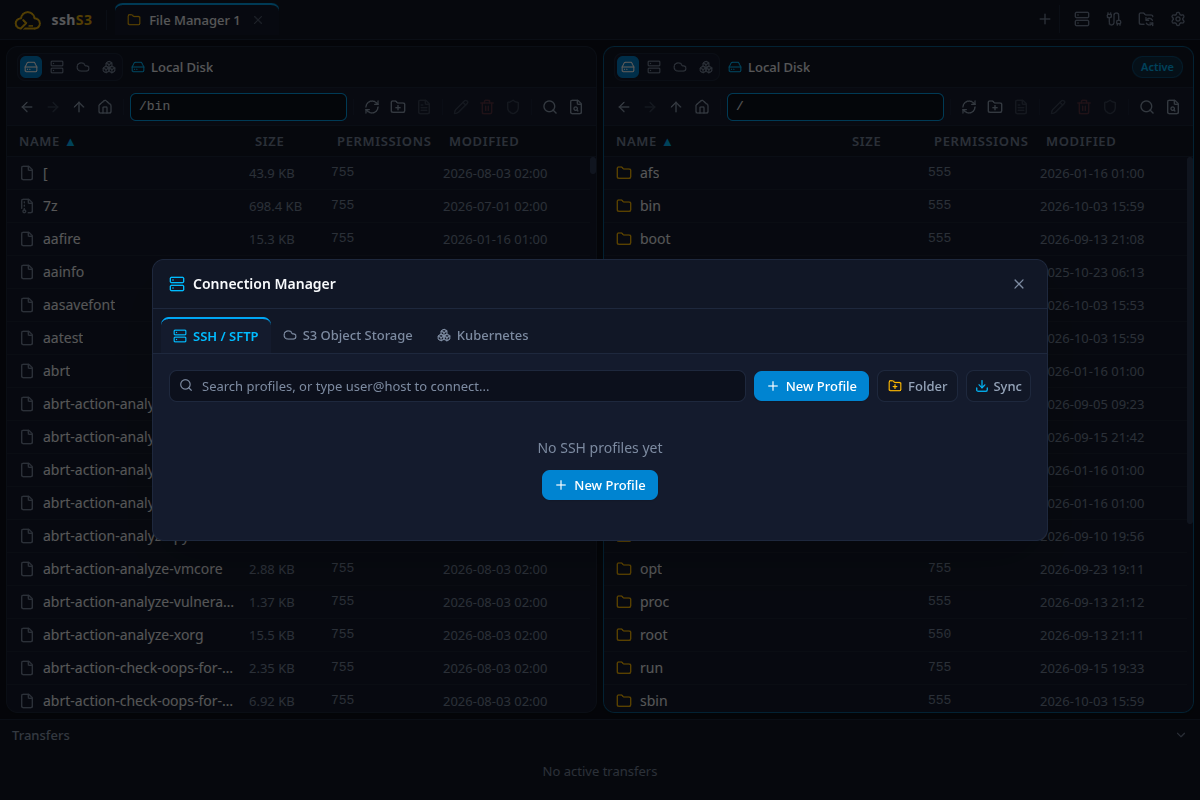
Task: Click the New Profile button beside search
Action: pyautogui.click(x=811, y=386)
